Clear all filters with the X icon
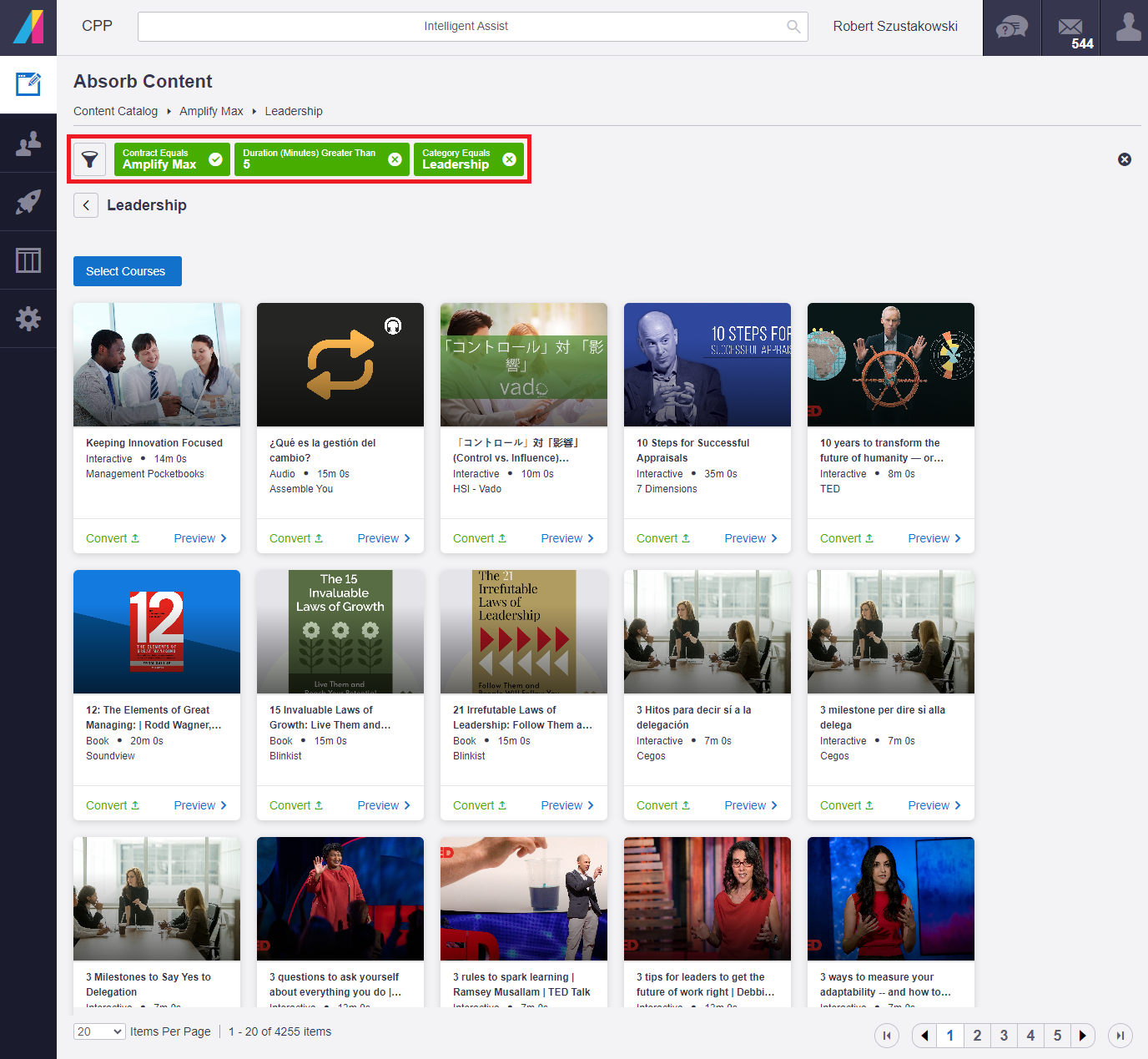 [1125, 159]
